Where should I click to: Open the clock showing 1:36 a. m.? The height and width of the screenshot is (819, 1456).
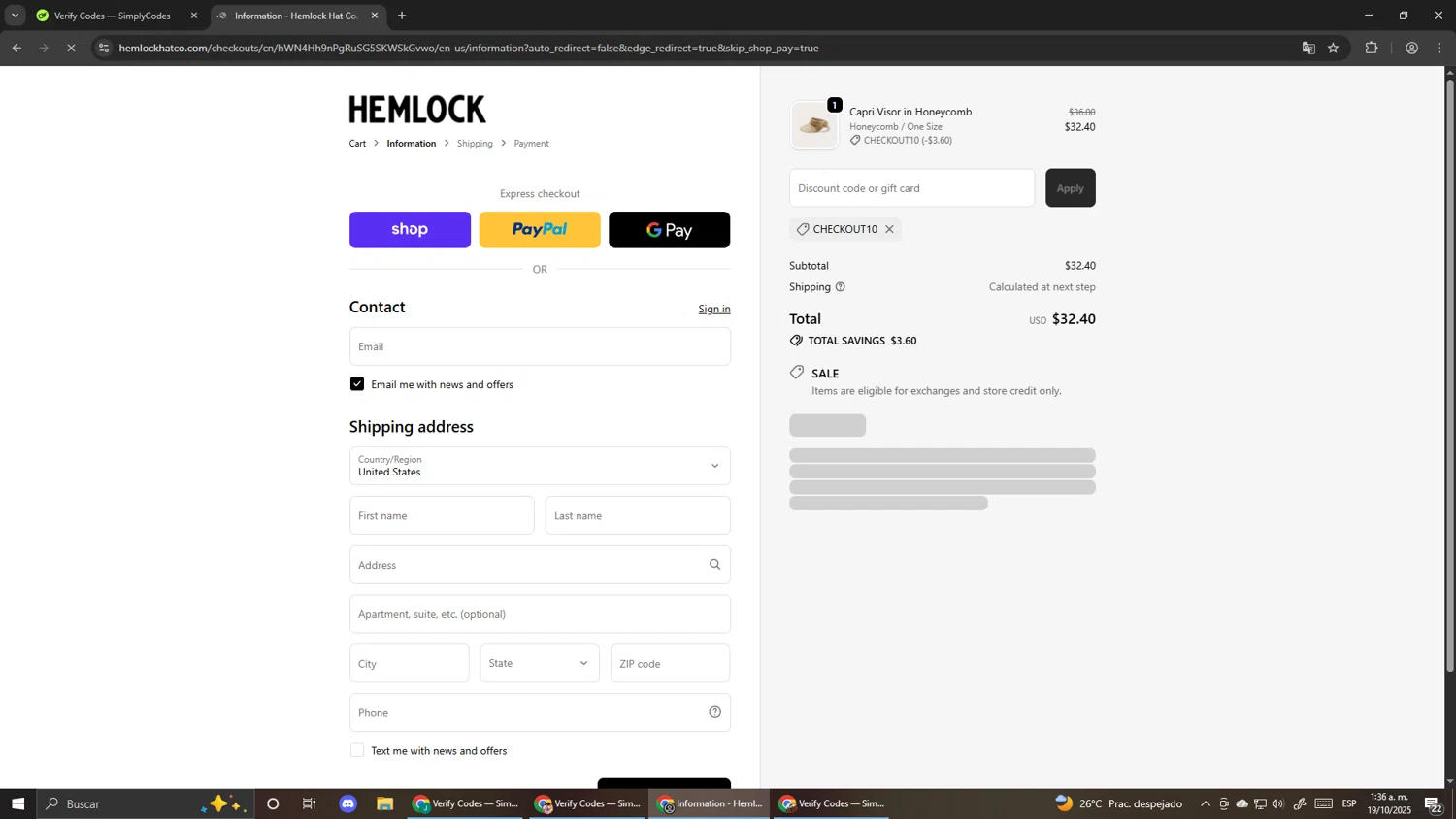[x=1389, y=803]
